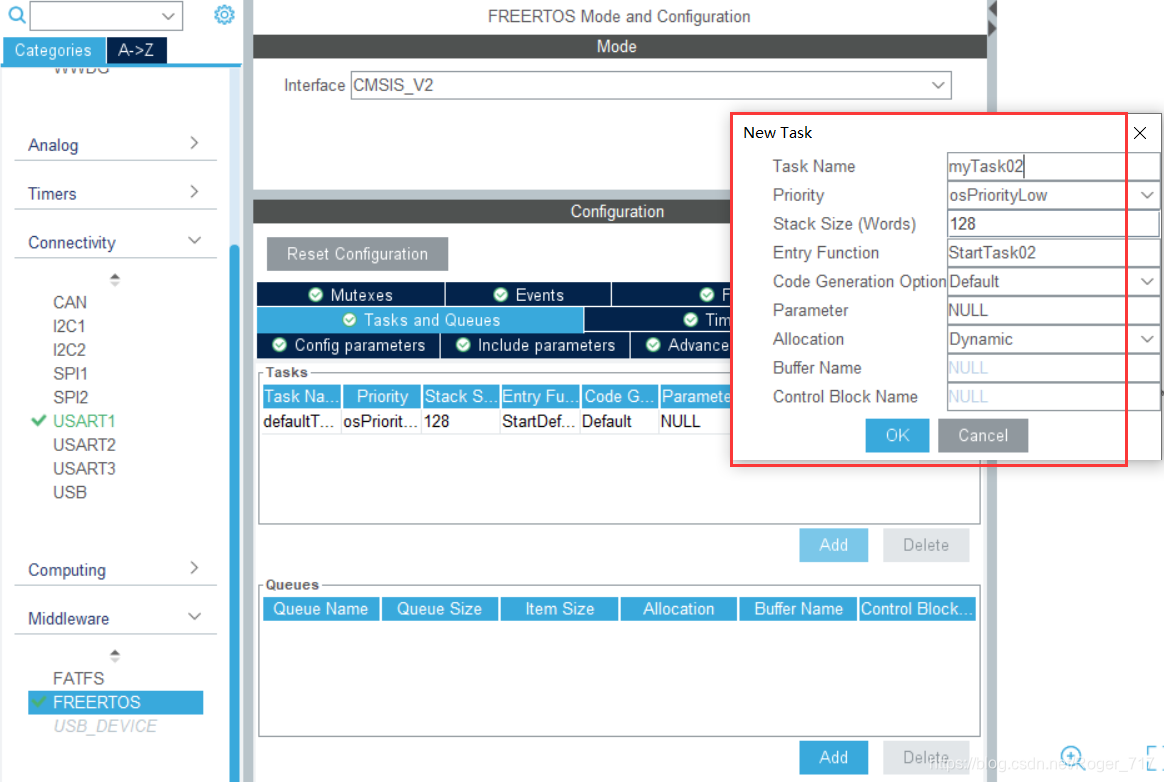Click Cancel in the New Task dialog
The image size is (1164, 782).
[983, 435]
